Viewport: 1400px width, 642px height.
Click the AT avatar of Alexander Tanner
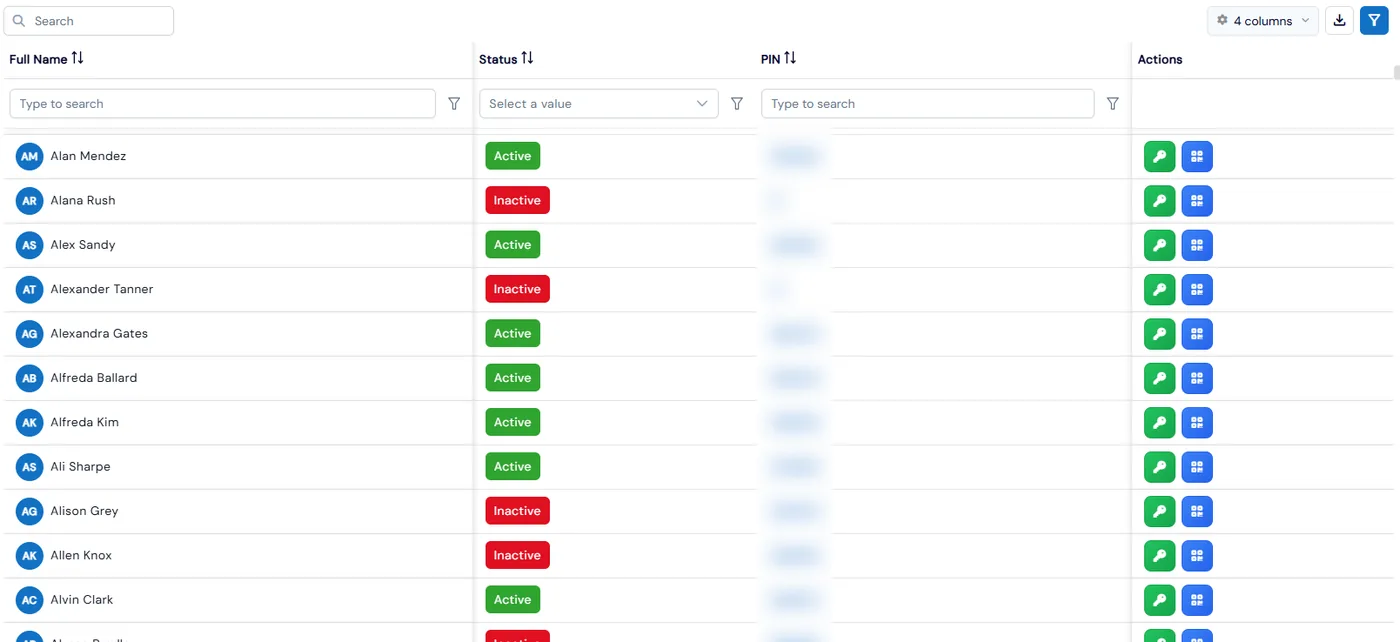point(30,289)
